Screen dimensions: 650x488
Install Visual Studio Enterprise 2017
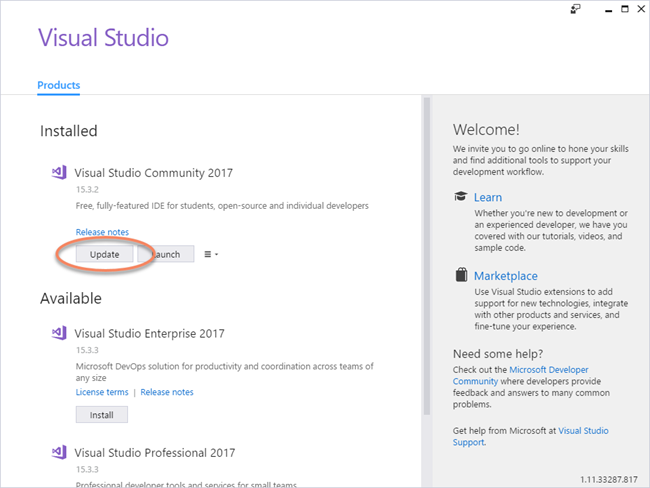point(102,415)
